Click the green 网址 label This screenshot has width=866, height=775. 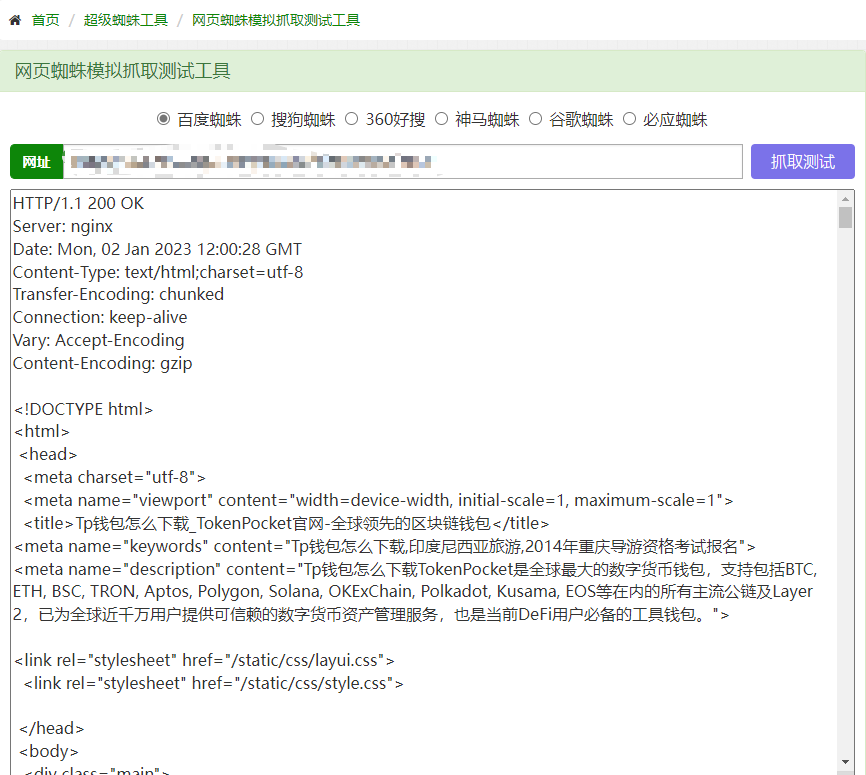36,161
